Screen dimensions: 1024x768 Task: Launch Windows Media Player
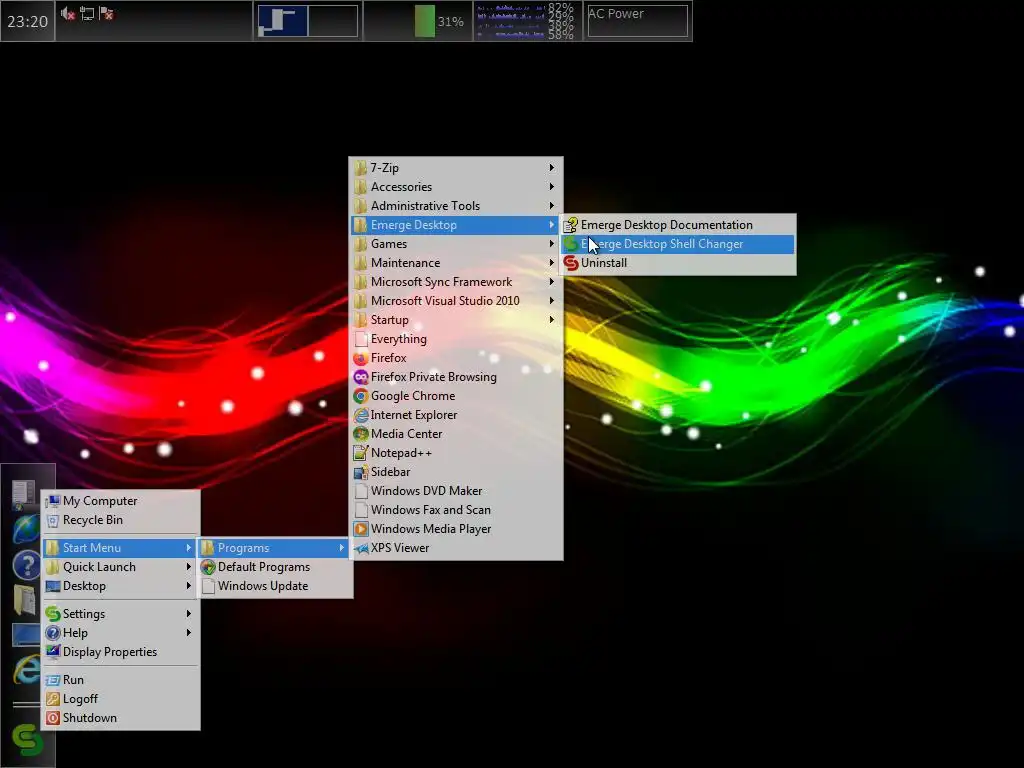[x=456, y=529]
